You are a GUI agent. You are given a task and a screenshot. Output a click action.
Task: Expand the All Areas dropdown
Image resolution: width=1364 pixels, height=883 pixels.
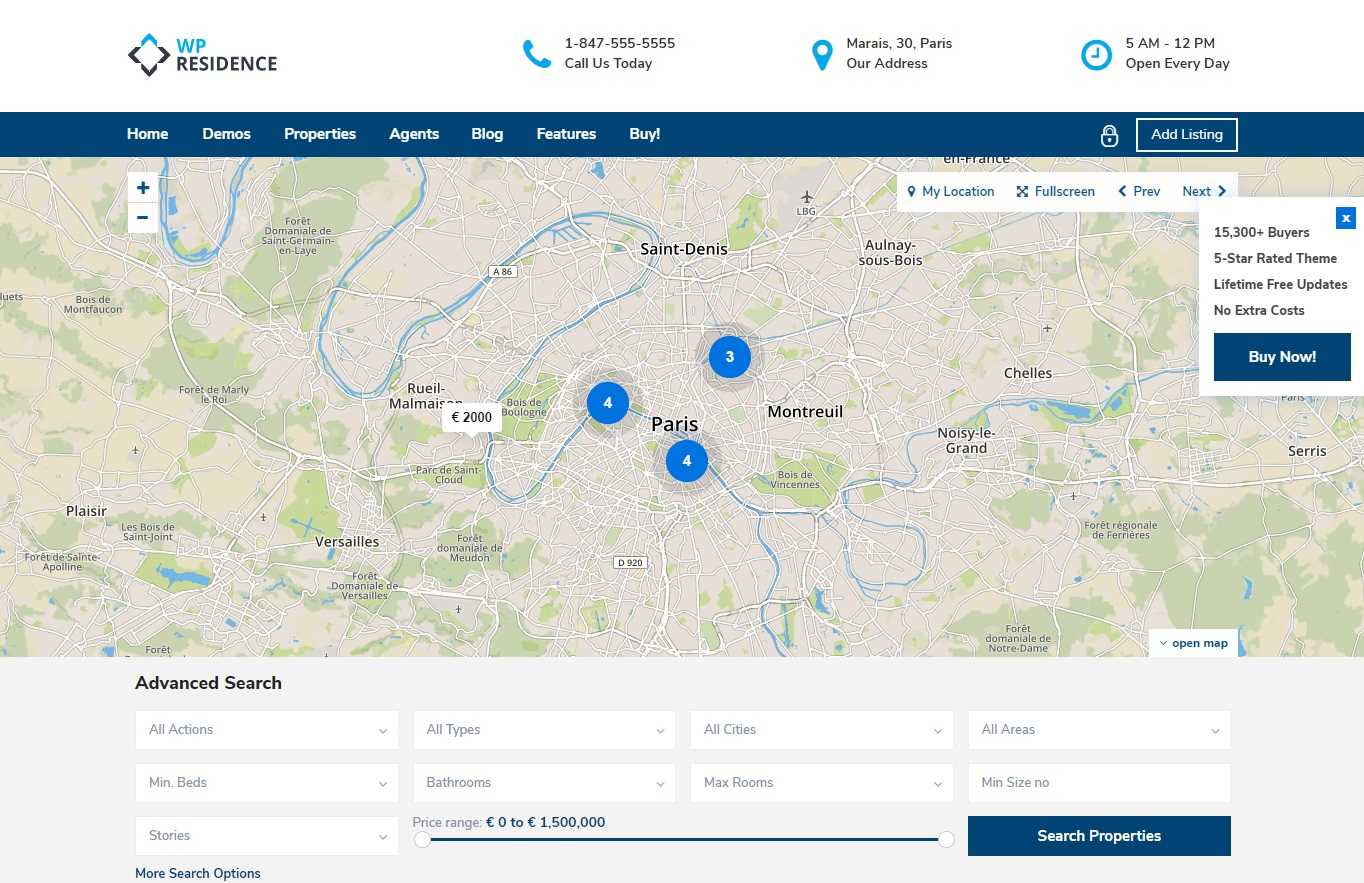click(1099, 730)
